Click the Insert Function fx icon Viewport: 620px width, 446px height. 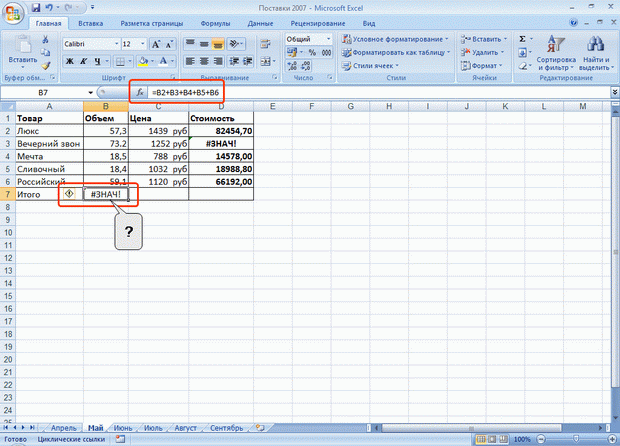click(x=140, y=92)
